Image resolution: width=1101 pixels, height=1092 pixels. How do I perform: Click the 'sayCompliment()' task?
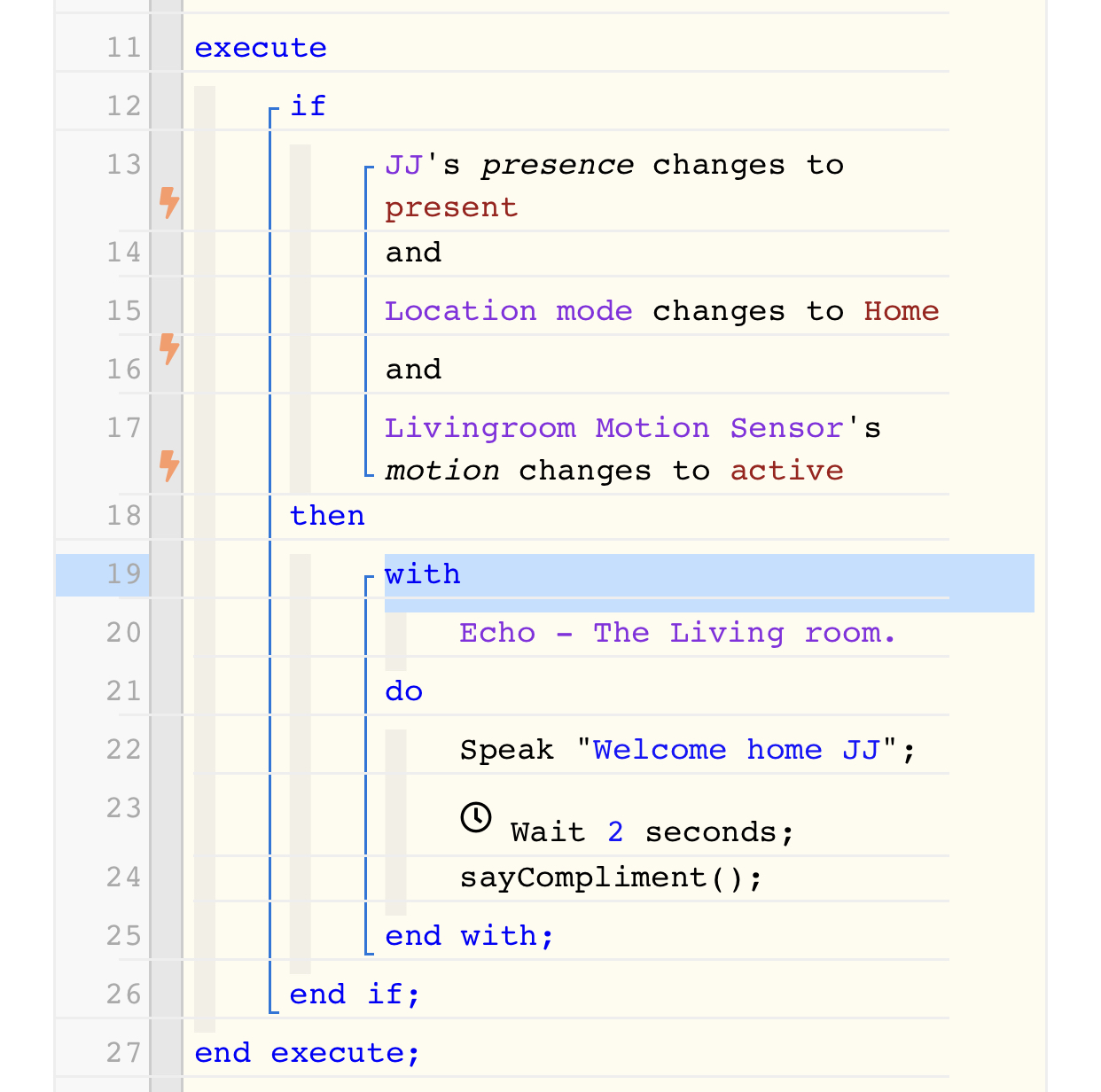611,877
